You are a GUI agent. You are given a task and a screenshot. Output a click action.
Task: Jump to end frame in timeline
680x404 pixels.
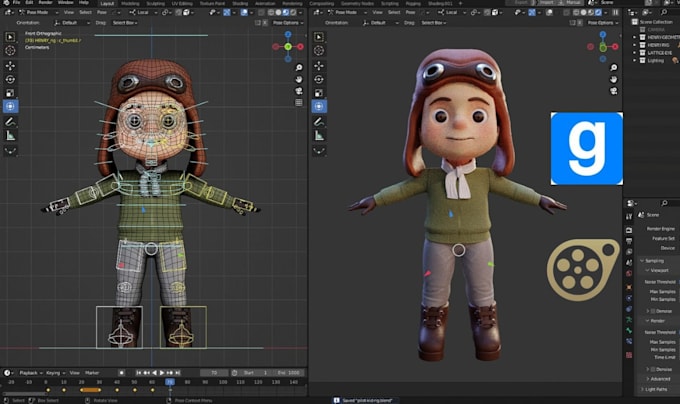(177, 373)
